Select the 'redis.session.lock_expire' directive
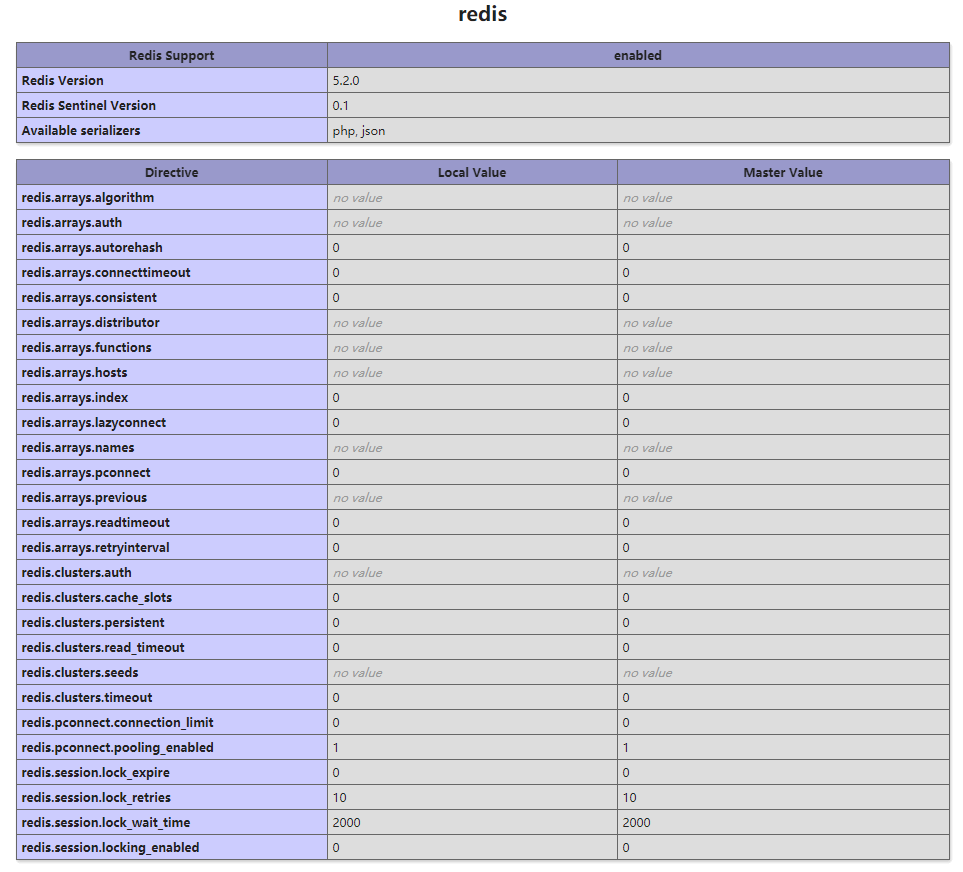Screen dimensions: 963x872 pyautogui.click(x=95, y=773)
